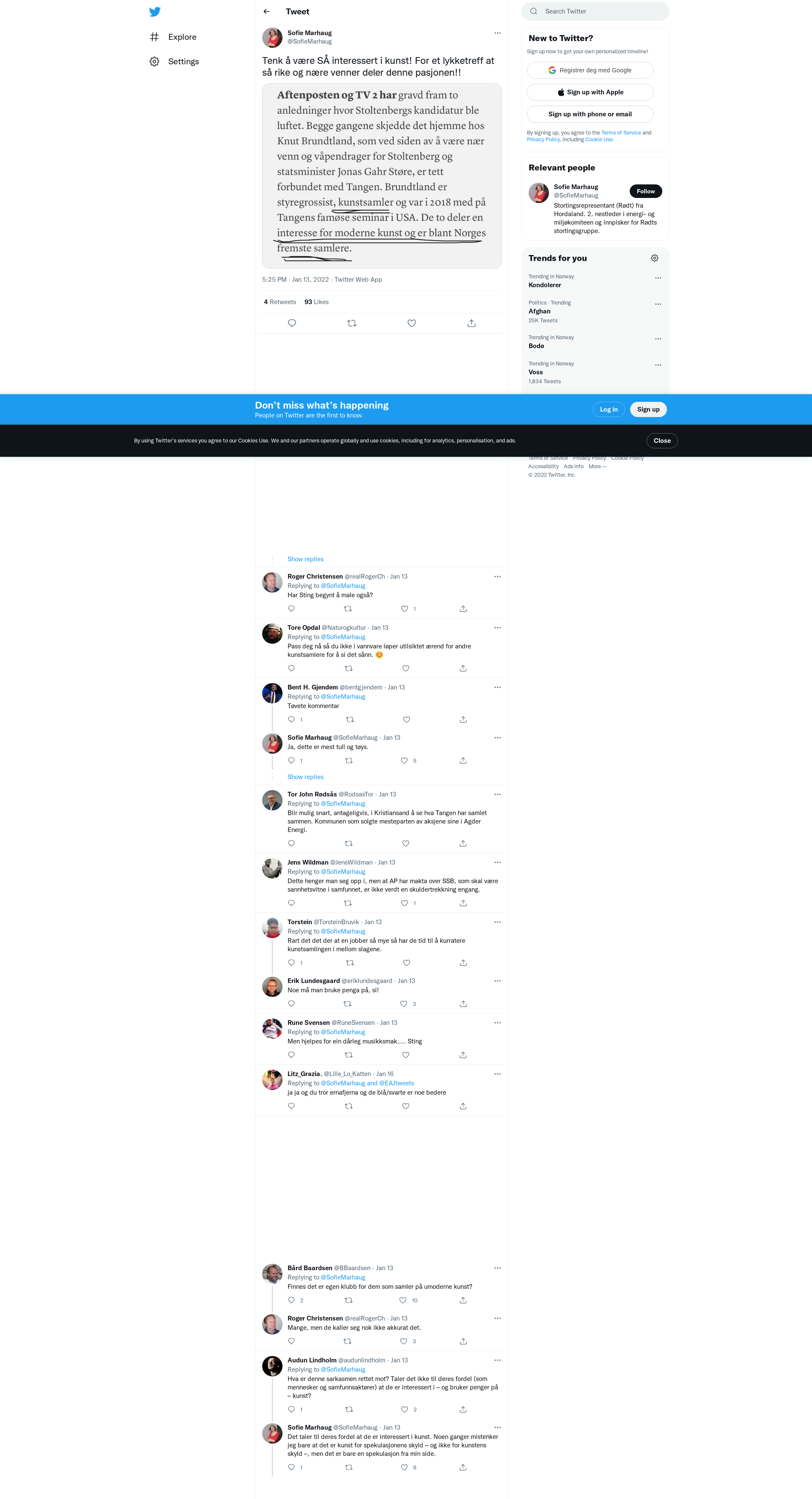
Task: Open more options on Sofie Marhaug's main tweet
Action: (x=497, y=33)
